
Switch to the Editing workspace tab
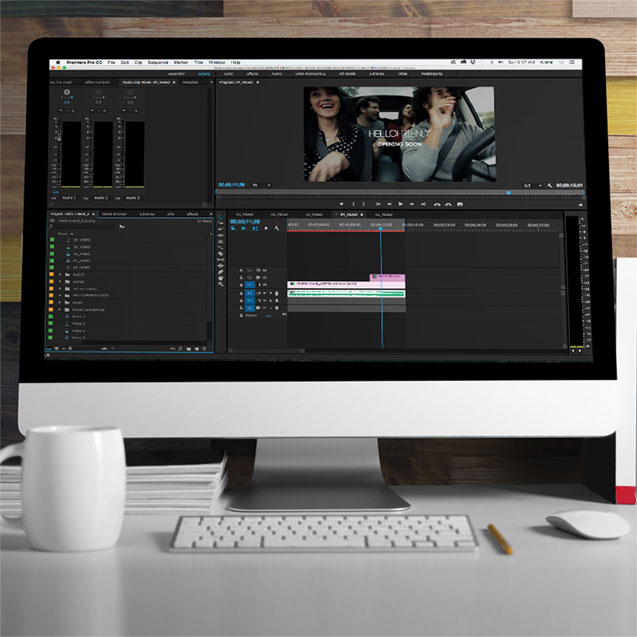(x=203, y=73)
